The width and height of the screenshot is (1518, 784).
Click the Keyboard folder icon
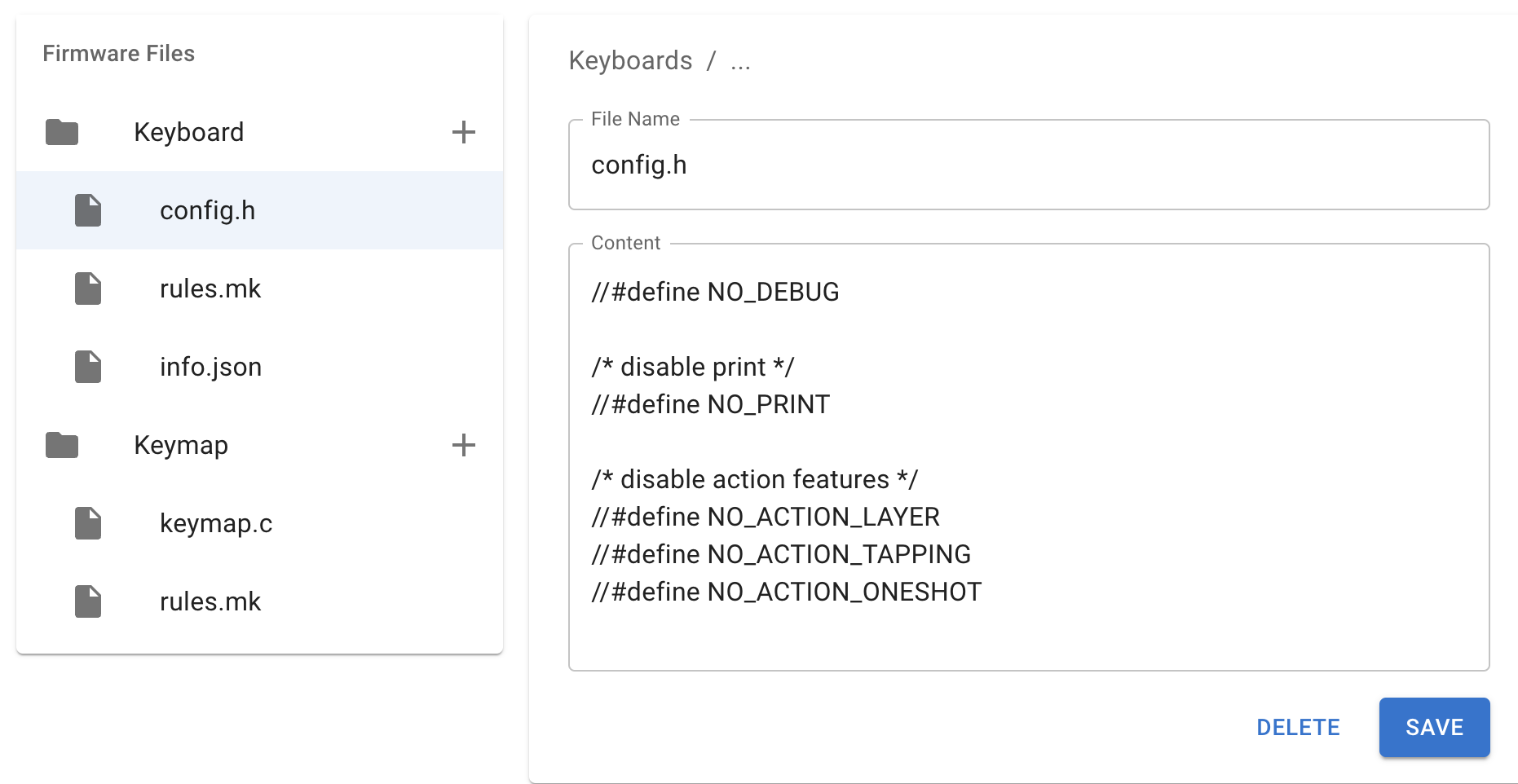(62, 132)
